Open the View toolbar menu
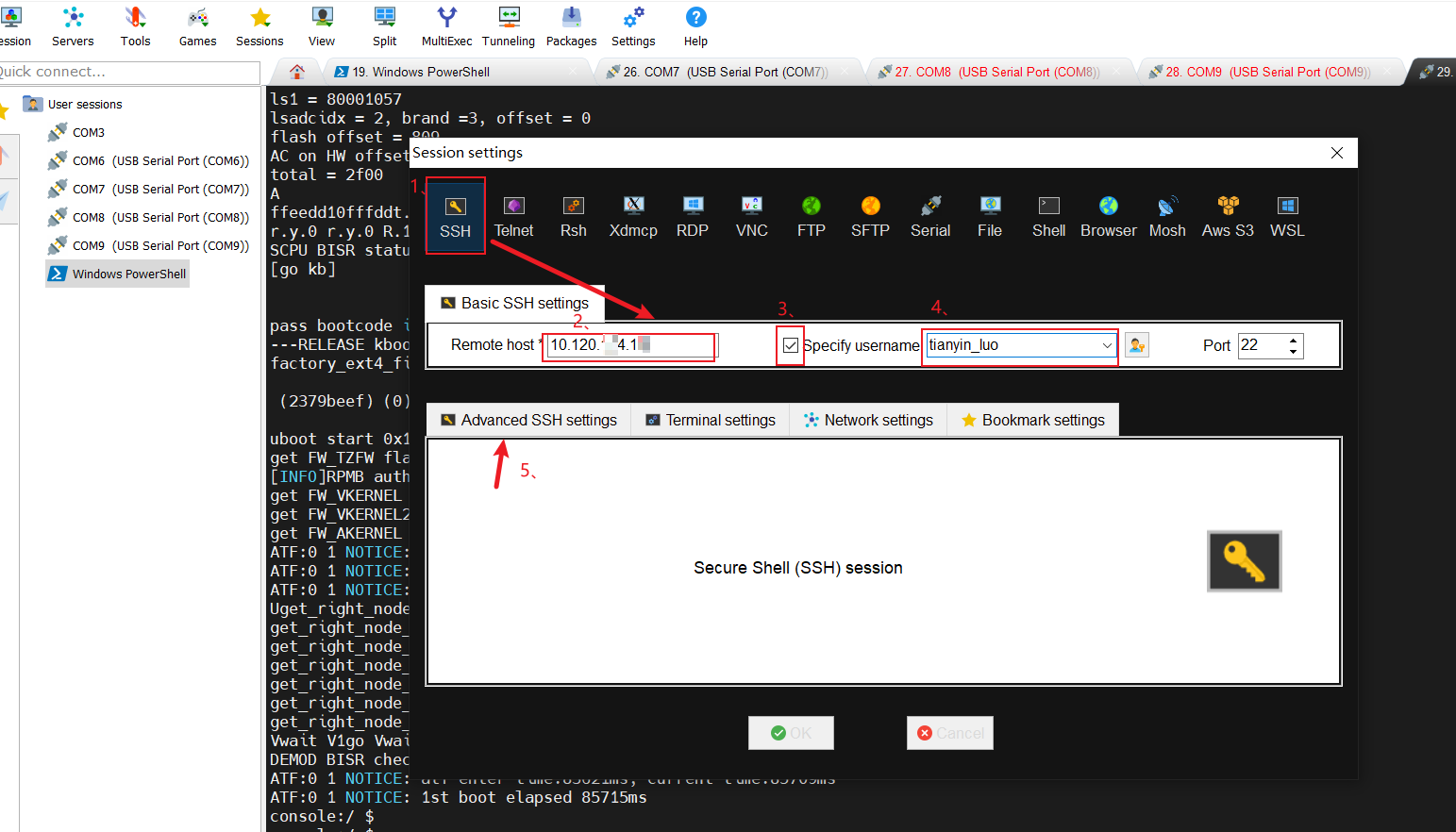 [322, 26]
